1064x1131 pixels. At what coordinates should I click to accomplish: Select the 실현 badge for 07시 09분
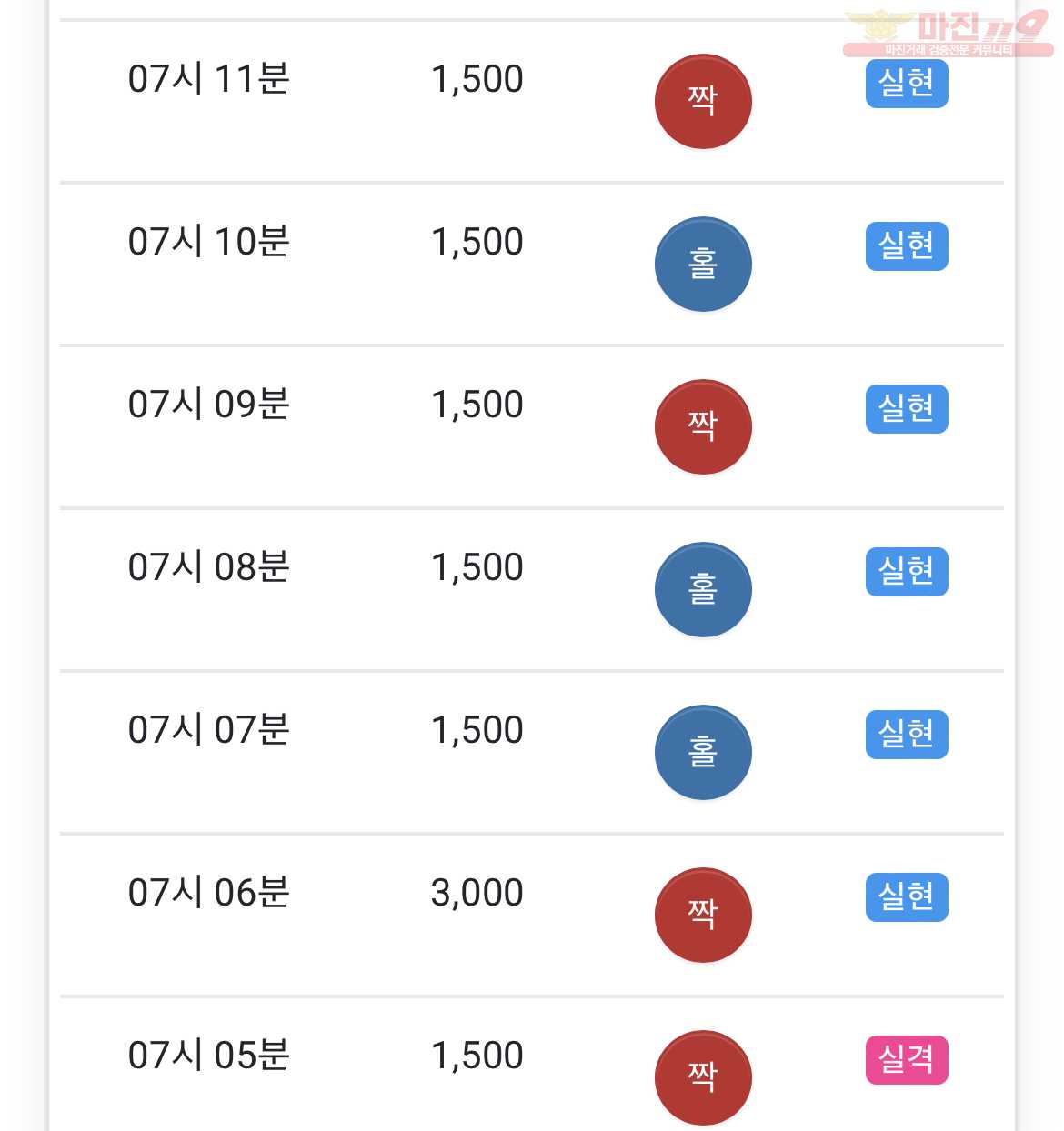pyautogui.click(x=907, y=409)
